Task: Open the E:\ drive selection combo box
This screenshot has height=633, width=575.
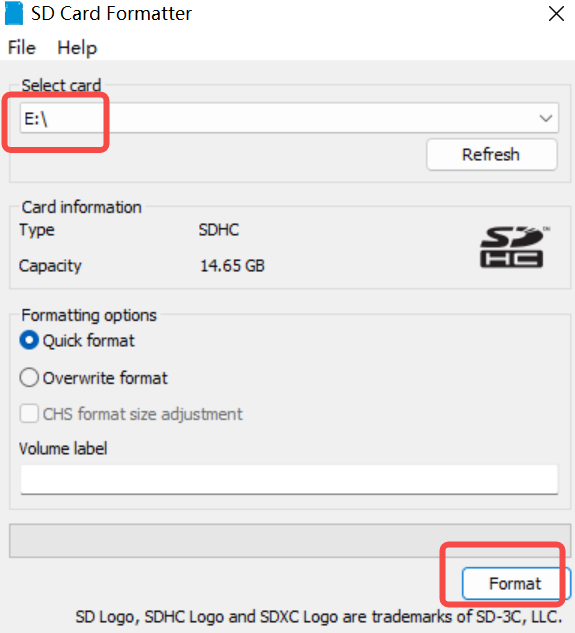Action: [289, 118]
